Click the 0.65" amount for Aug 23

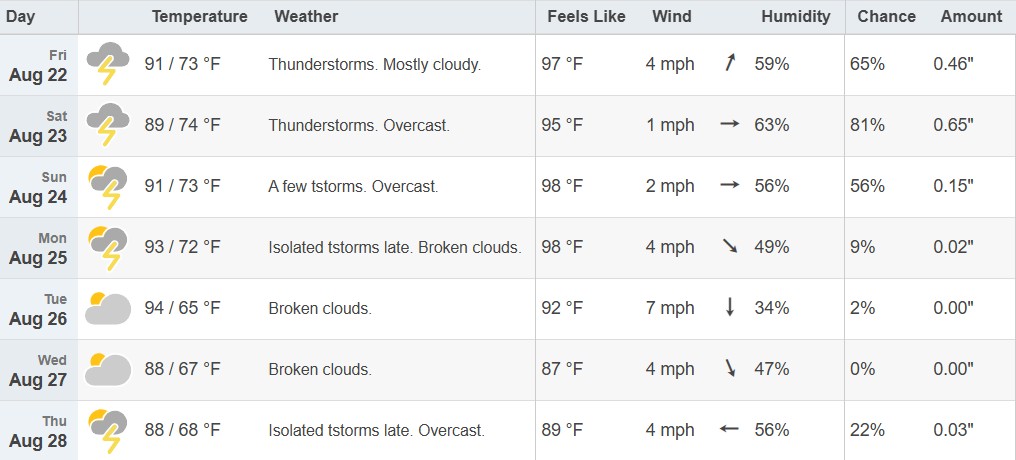(953, 125)
